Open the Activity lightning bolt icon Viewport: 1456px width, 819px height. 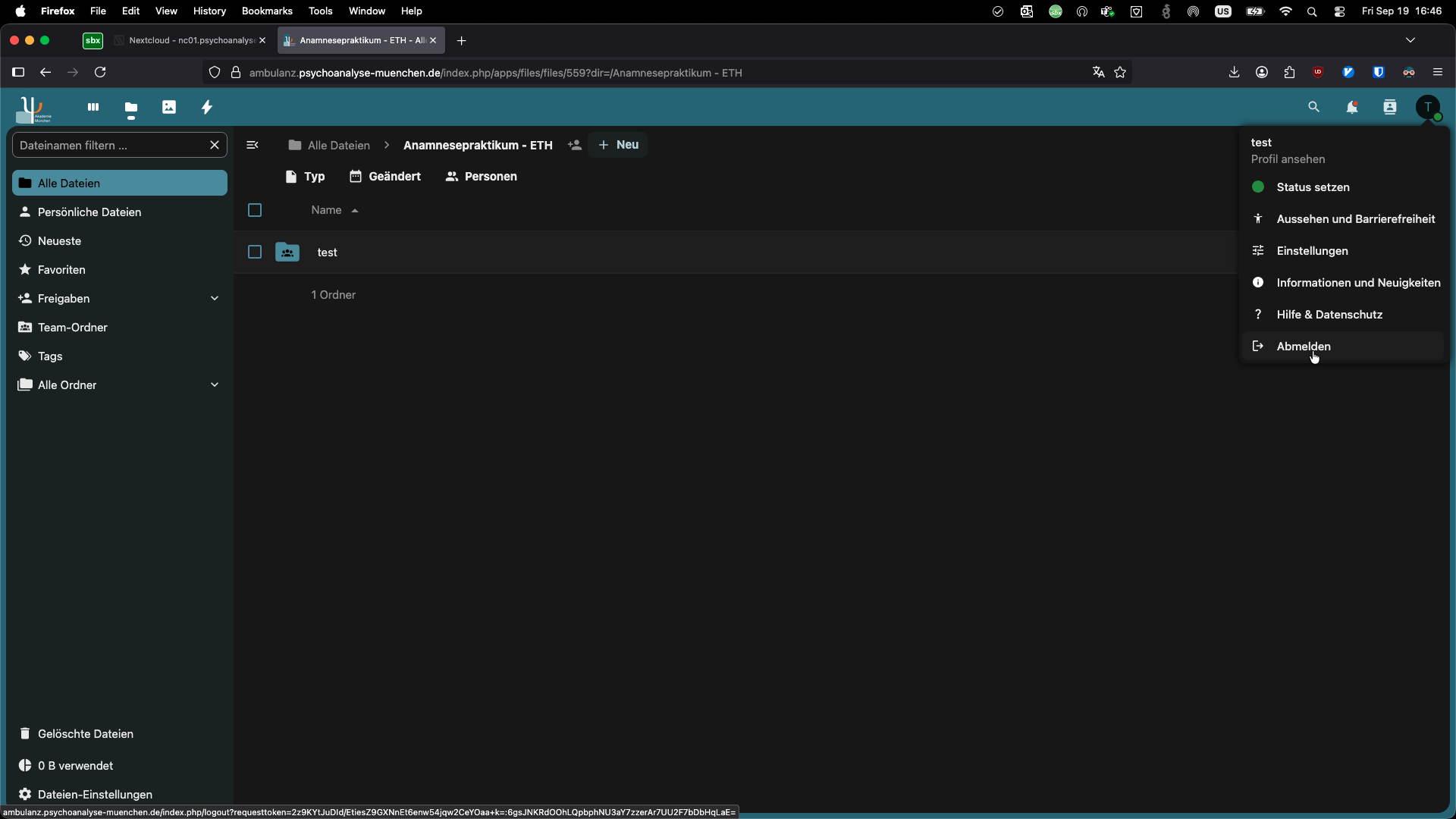tap(207, 108)
